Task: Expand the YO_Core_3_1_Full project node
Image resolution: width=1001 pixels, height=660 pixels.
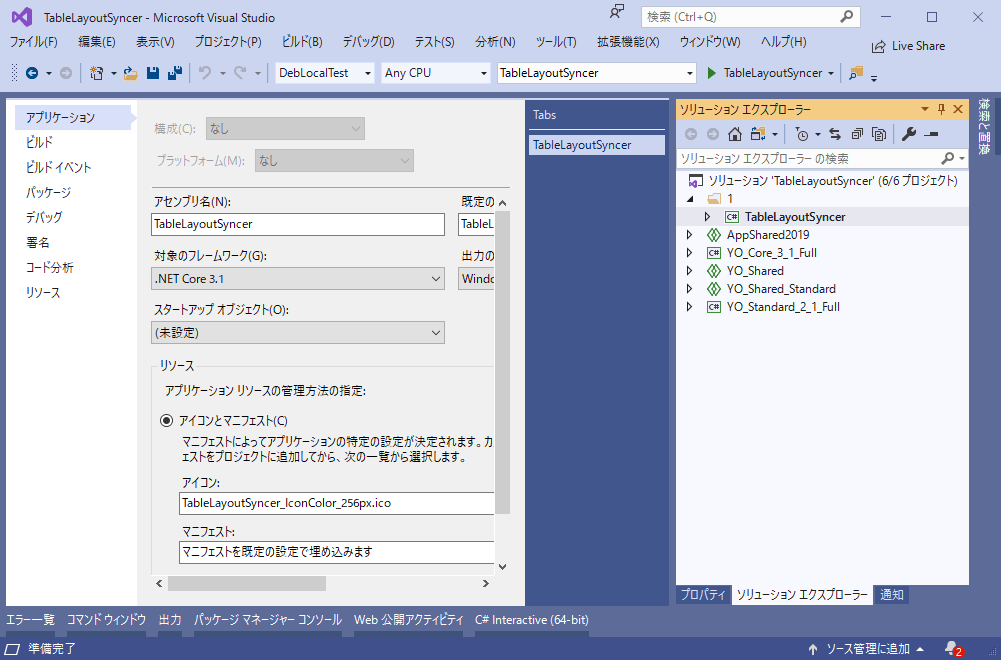Action: 689,253
